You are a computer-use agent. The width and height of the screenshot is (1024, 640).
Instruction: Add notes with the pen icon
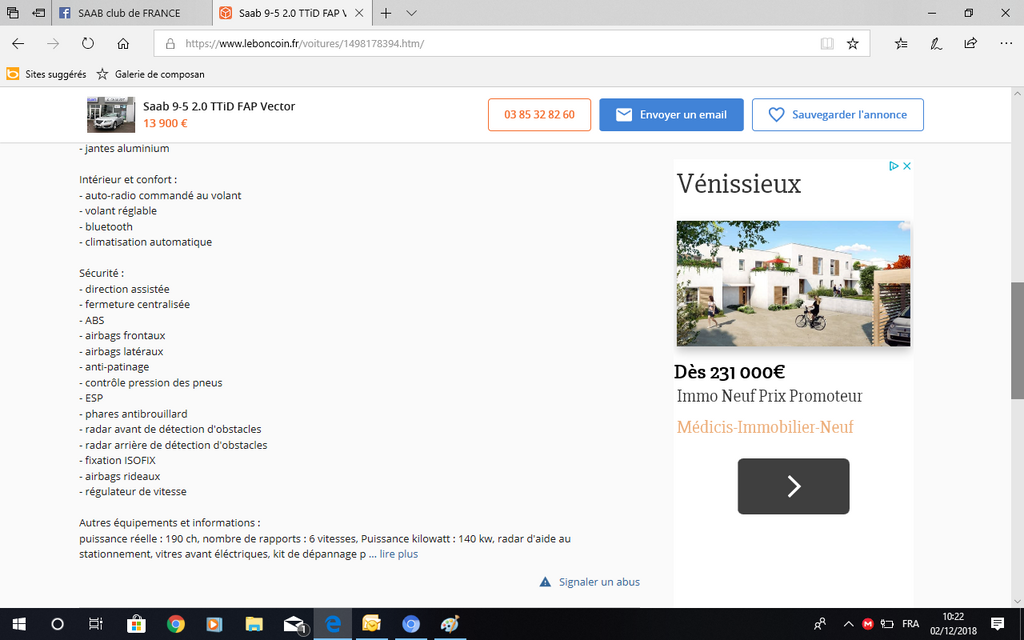pyautogui.click(x=936, y=44)
